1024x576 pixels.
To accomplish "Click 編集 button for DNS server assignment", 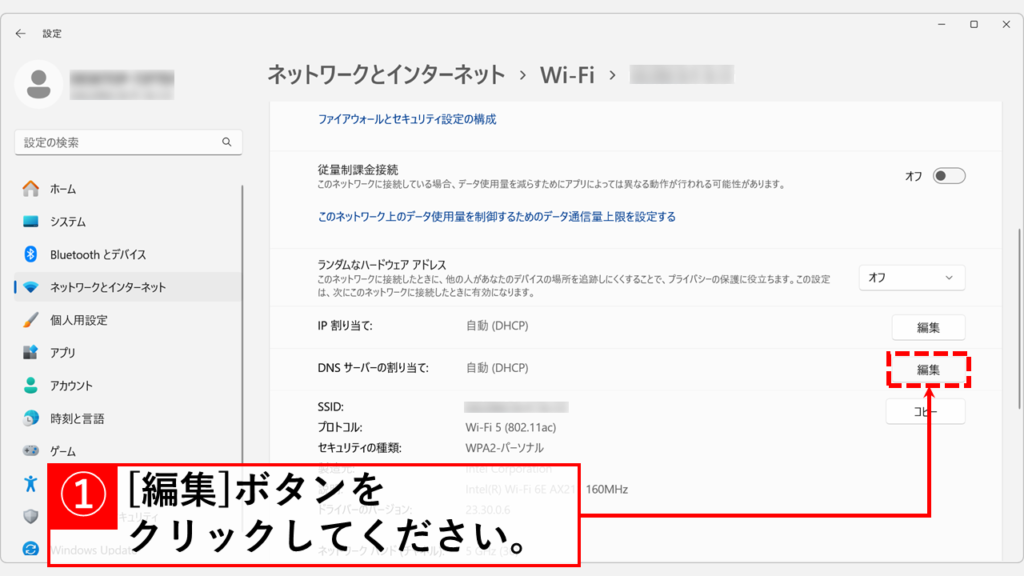I will tap(928, 369).
